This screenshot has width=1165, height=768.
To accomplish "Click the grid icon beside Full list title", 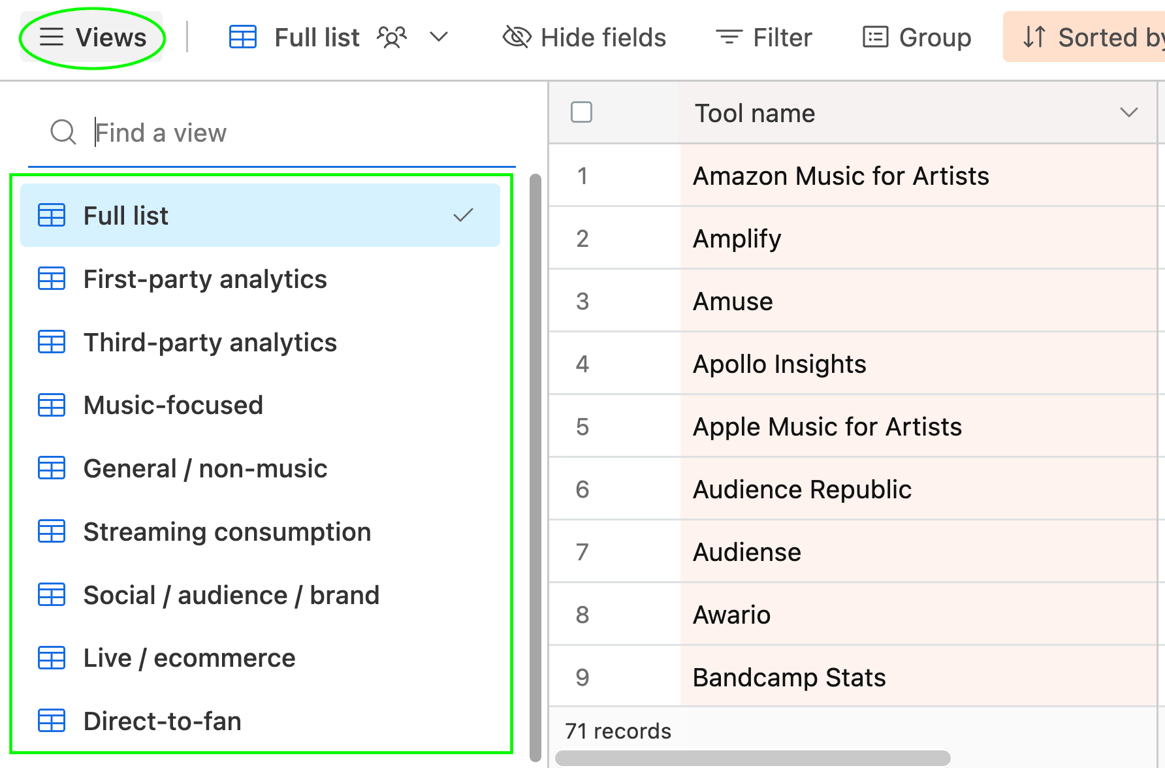I will click(x=243, y=38).
